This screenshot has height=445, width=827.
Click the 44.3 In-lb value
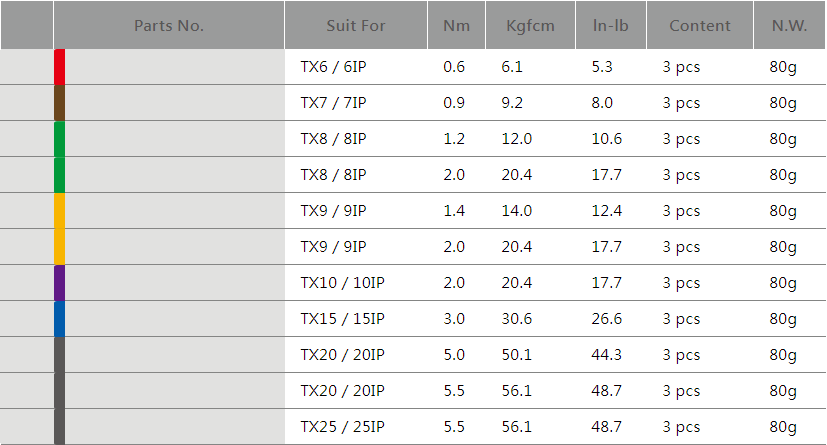pos(606,355)
